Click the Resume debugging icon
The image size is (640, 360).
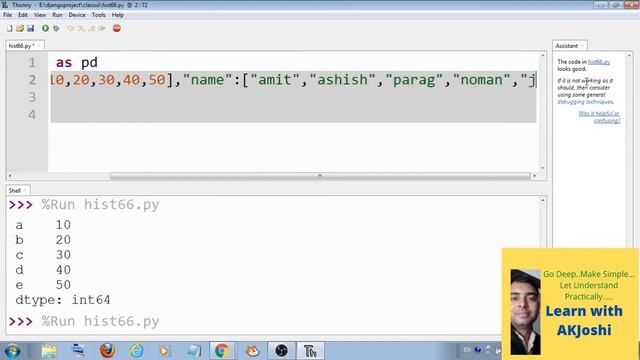[x=102, y=29]
